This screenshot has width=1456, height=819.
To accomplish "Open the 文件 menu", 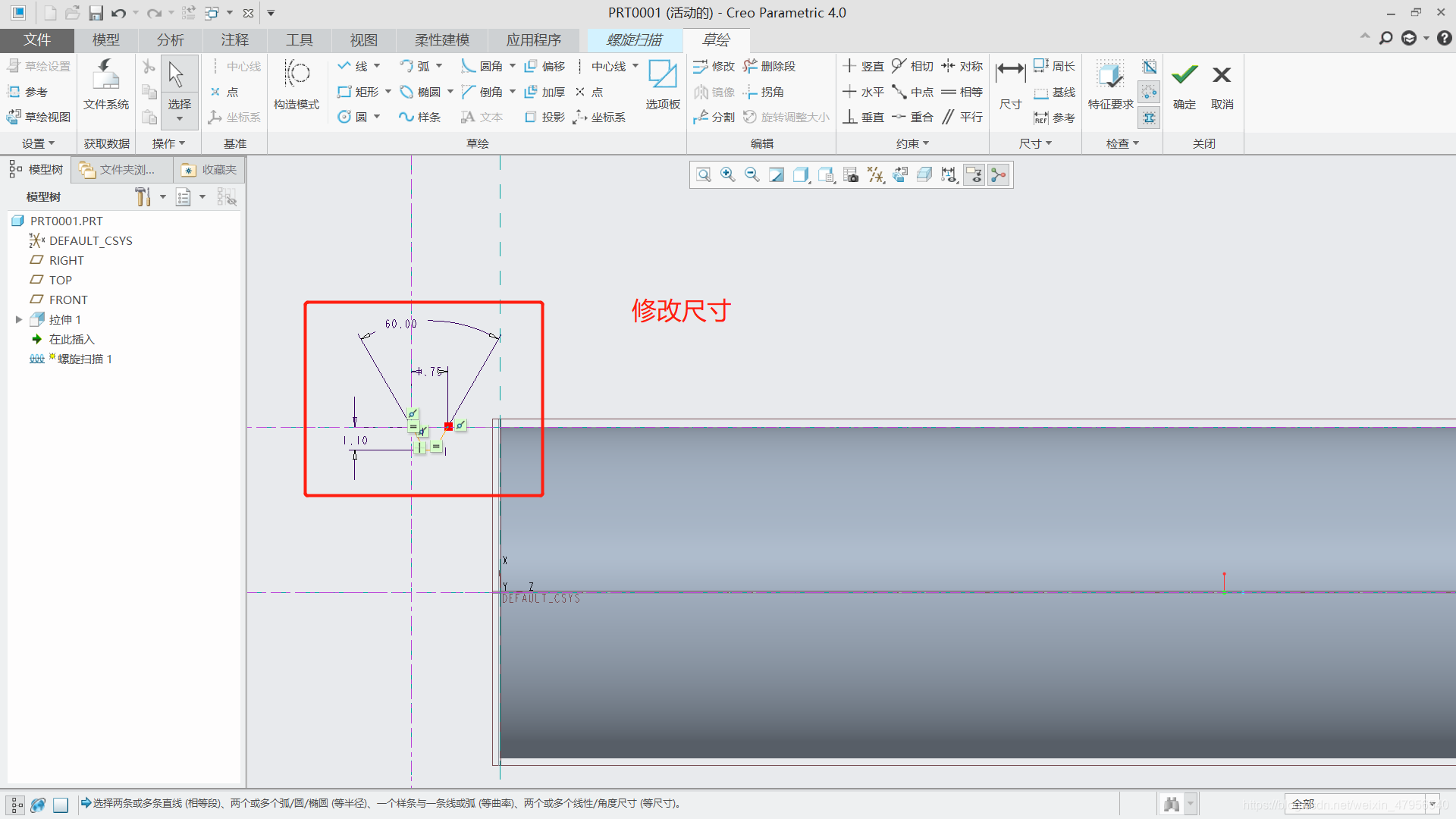I will 36,40.
